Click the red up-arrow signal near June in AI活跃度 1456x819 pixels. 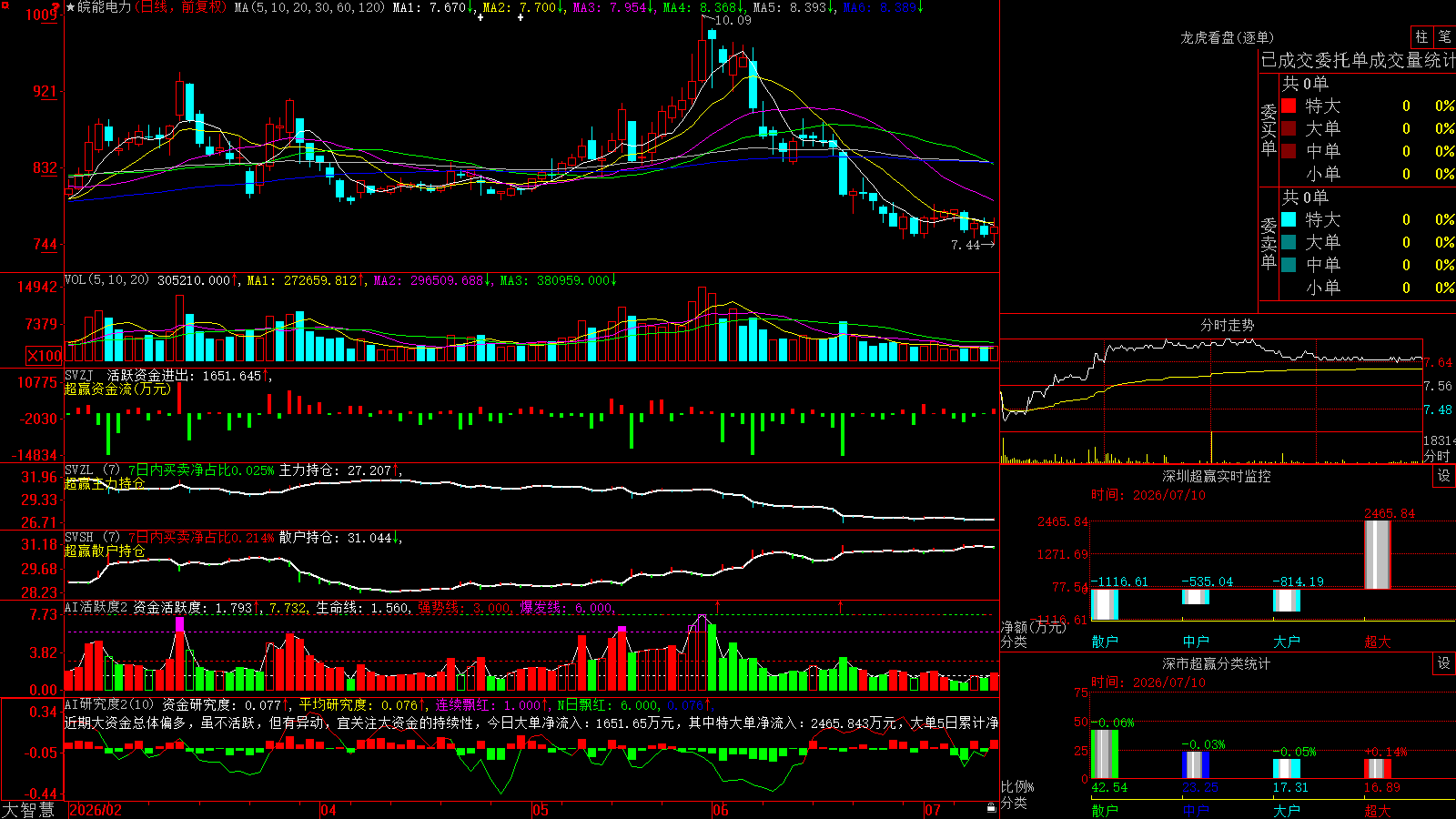tap(717, 606)
